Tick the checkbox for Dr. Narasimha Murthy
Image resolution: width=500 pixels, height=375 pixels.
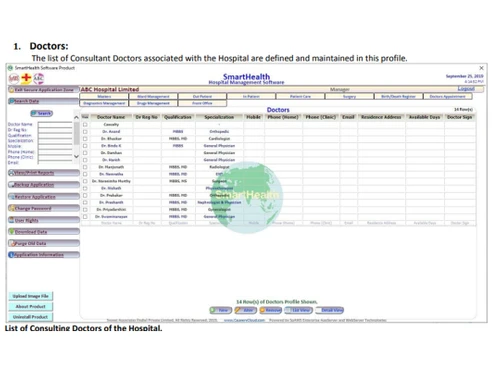85,181
